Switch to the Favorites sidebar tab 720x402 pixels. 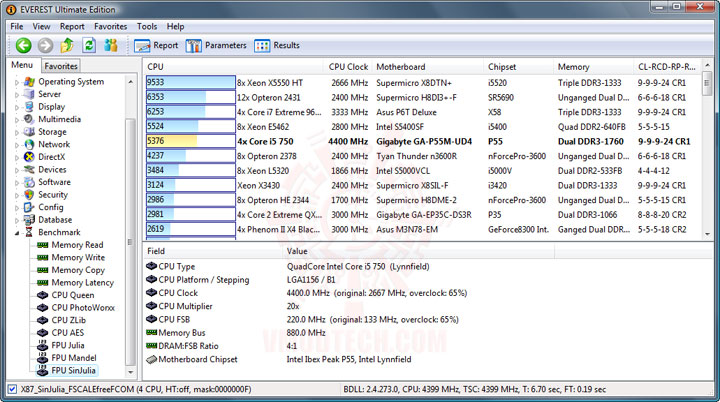coord(61,66)
